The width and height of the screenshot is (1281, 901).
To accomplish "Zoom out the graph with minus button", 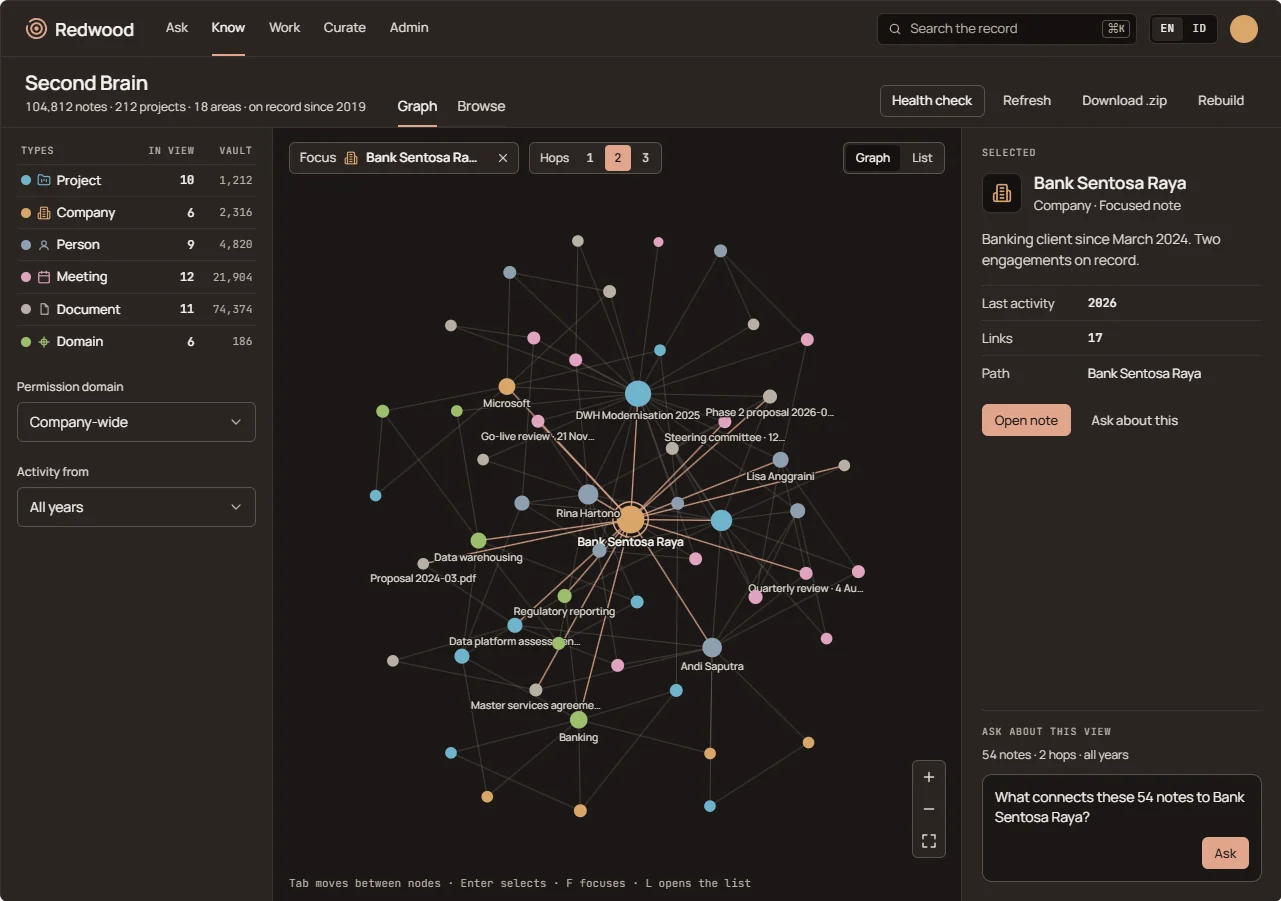I will point(929,809).
